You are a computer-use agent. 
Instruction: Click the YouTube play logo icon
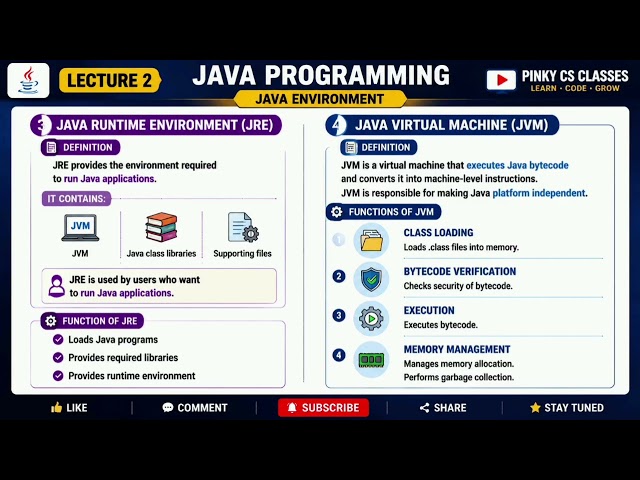pyautogui.click(x=501, y=80)
